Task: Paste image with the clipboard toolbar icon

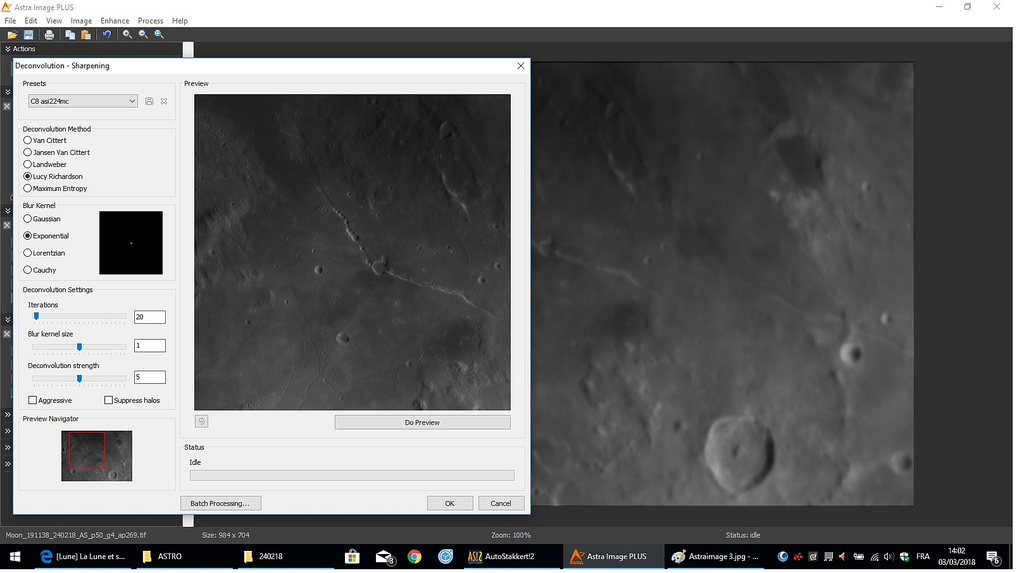Action: coord(86,35)
